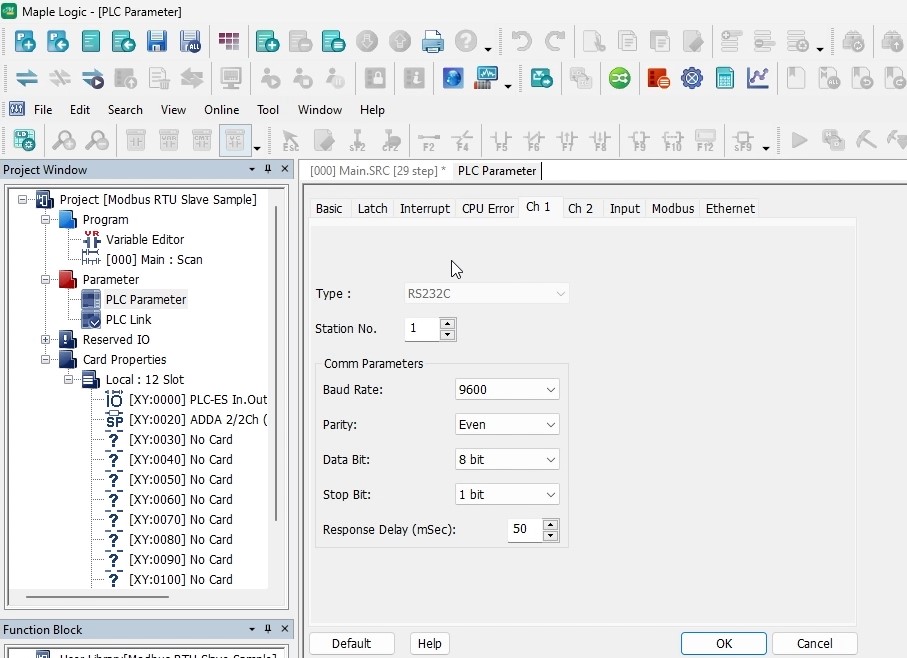The height and width of the screenshot is (658, 907).
Task: Click the red and purple grid toolbar icon
Action: 229,42
